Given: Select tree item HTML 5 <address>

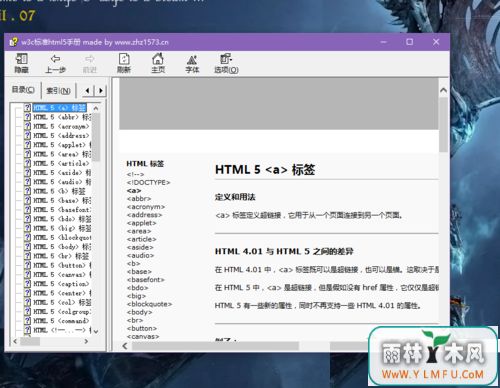Looking at the screenshot, I should 61,136.
